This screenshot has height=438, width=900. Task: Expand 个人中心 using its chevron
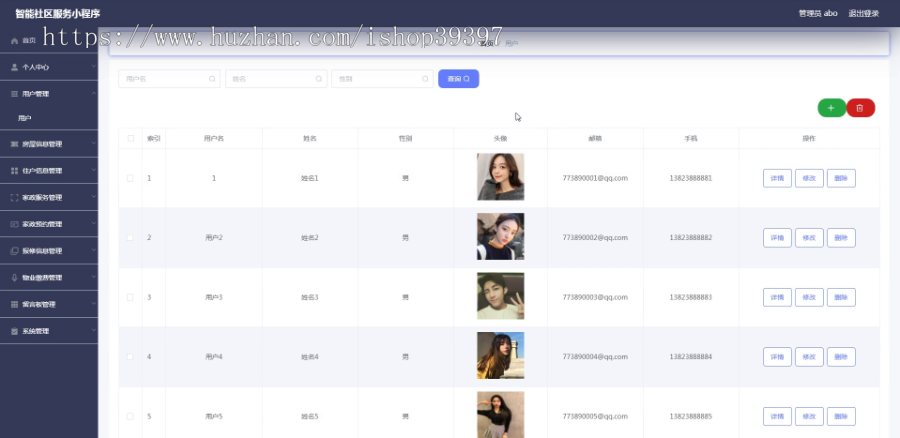[94, 67]
